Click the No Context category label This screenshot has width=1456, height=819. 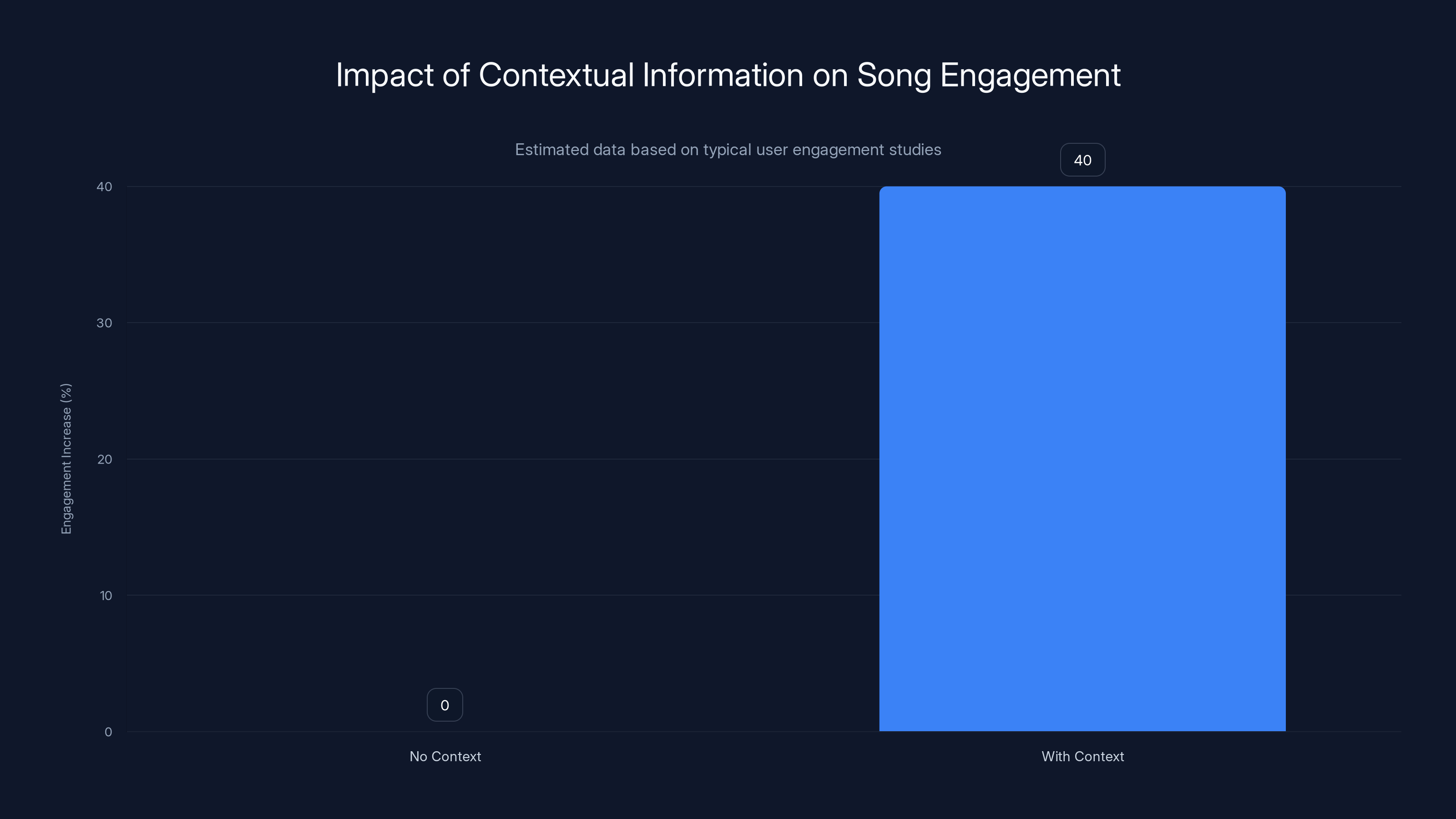tap(445, 756)
